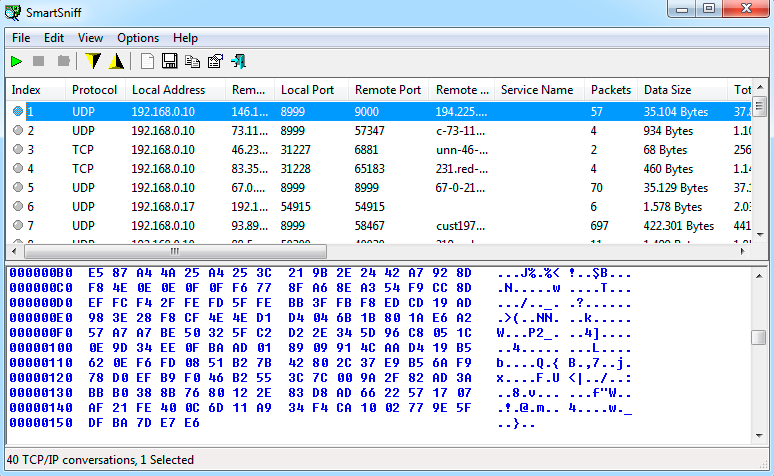Click hex pane scrollbar up arrow
This screenshot has height=476, width=774.
759,276
